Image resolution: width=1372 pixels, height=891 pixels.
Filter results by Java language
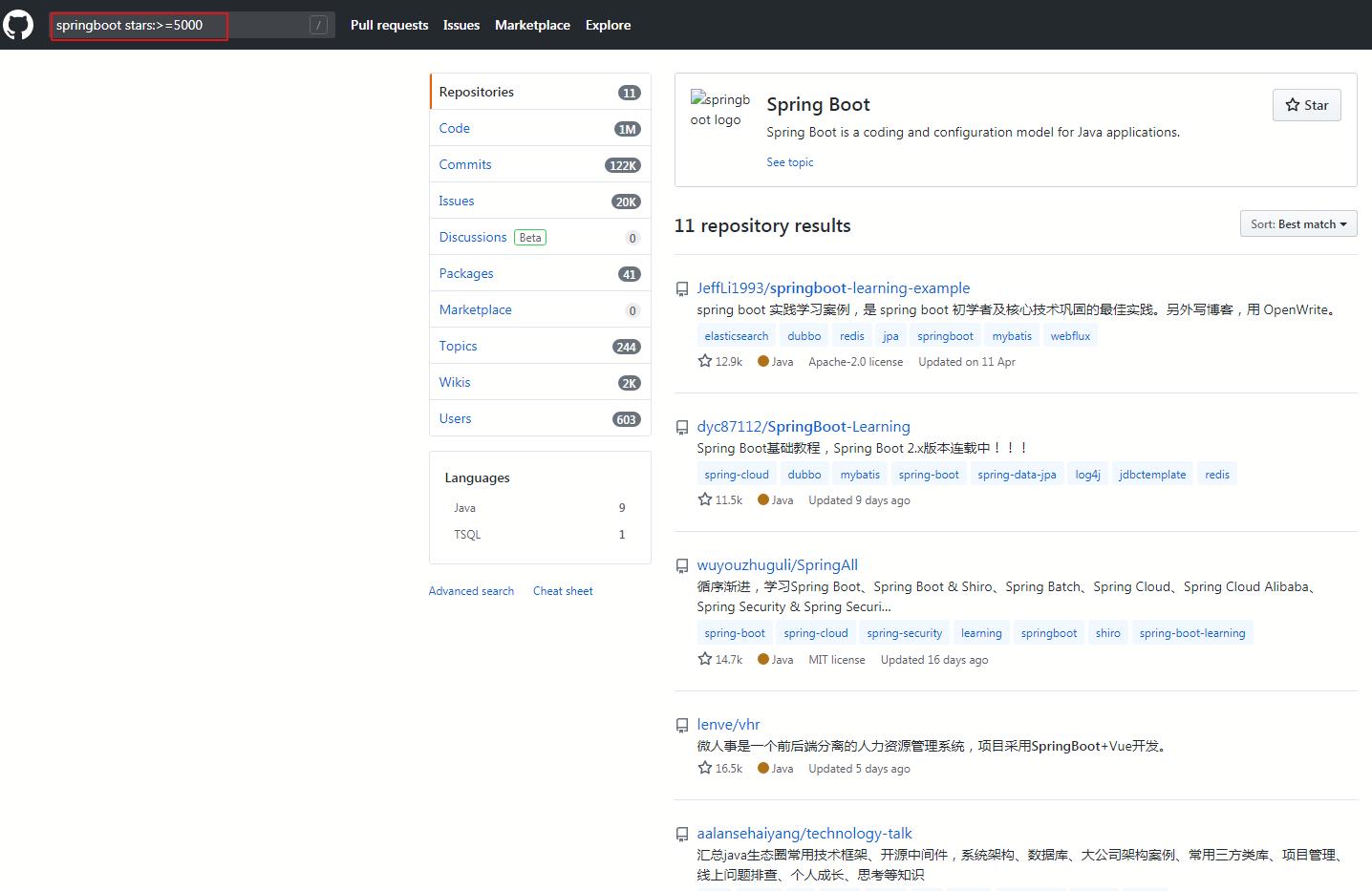coord(540,508)
